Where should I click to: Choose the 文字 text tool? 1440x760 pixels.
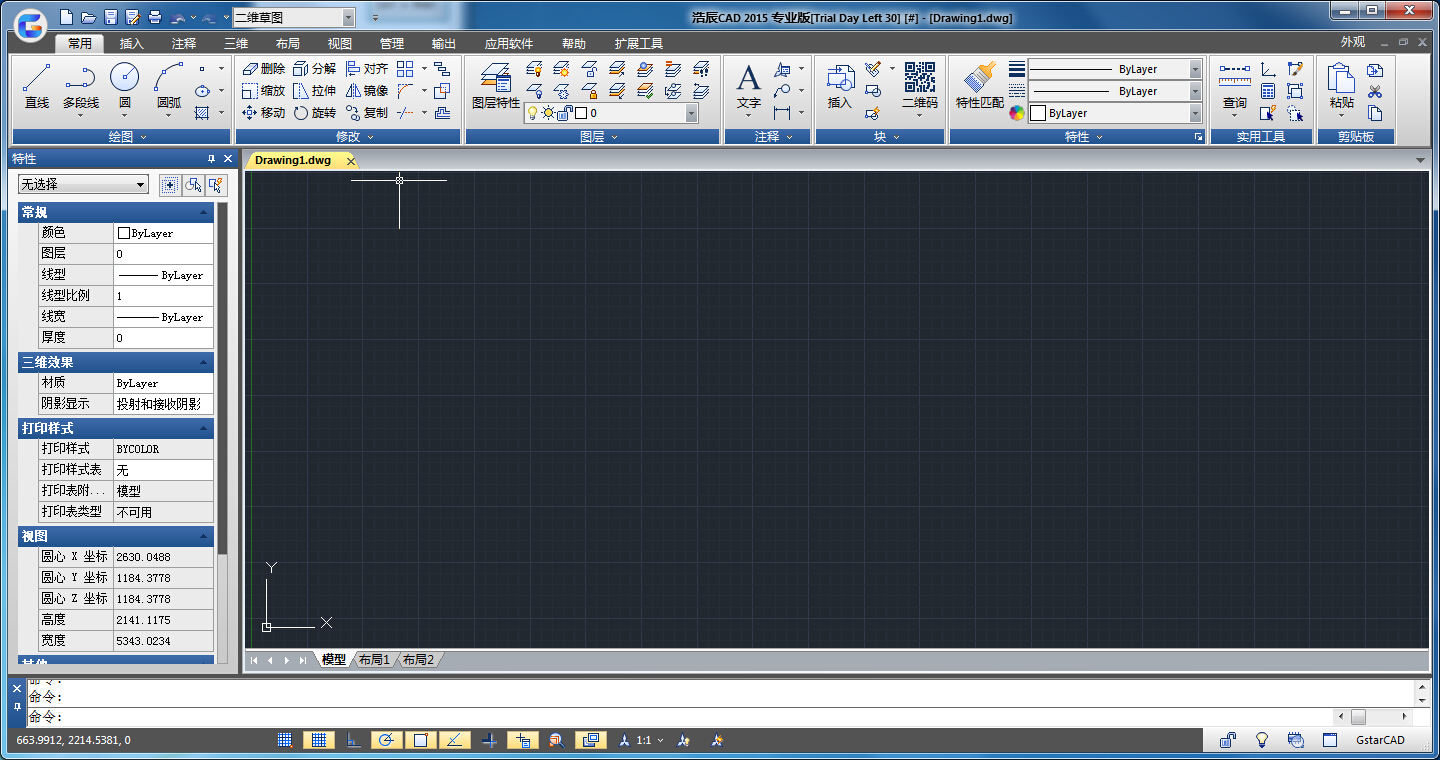tap(748, 85)
